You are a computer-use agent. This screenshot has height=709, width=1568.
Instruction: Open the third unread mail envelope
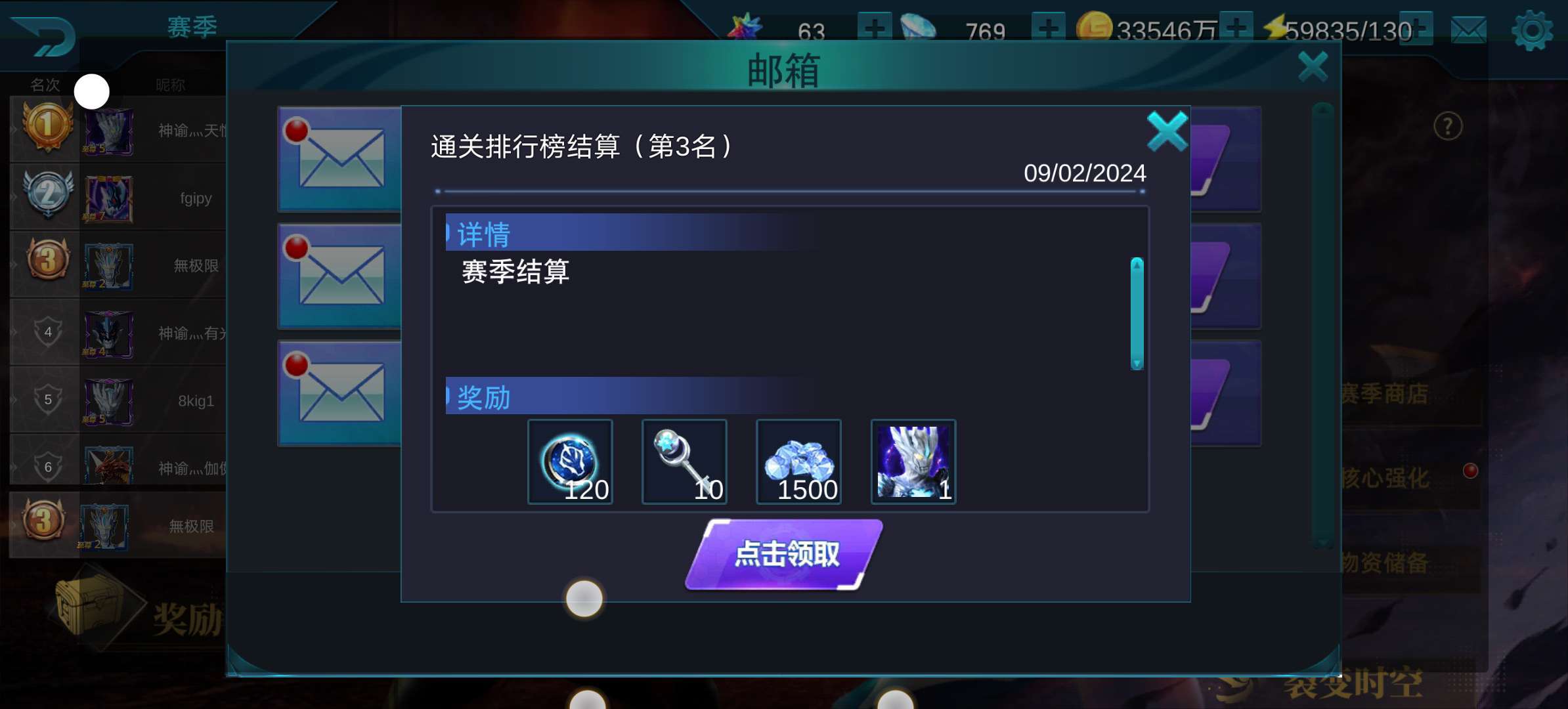pyautogui.click(x=340, y=393)
